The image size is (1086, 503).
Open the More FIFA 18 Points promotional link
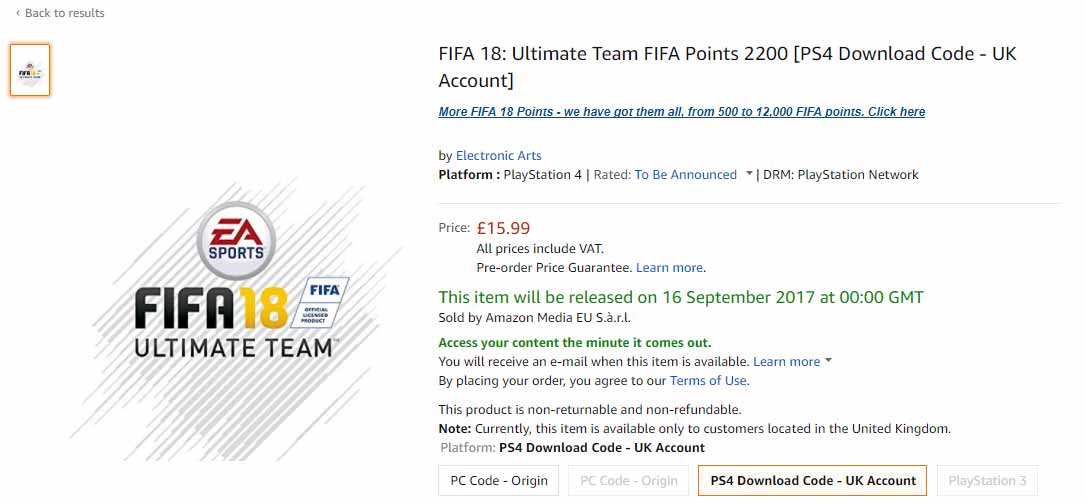click(682, 112)
